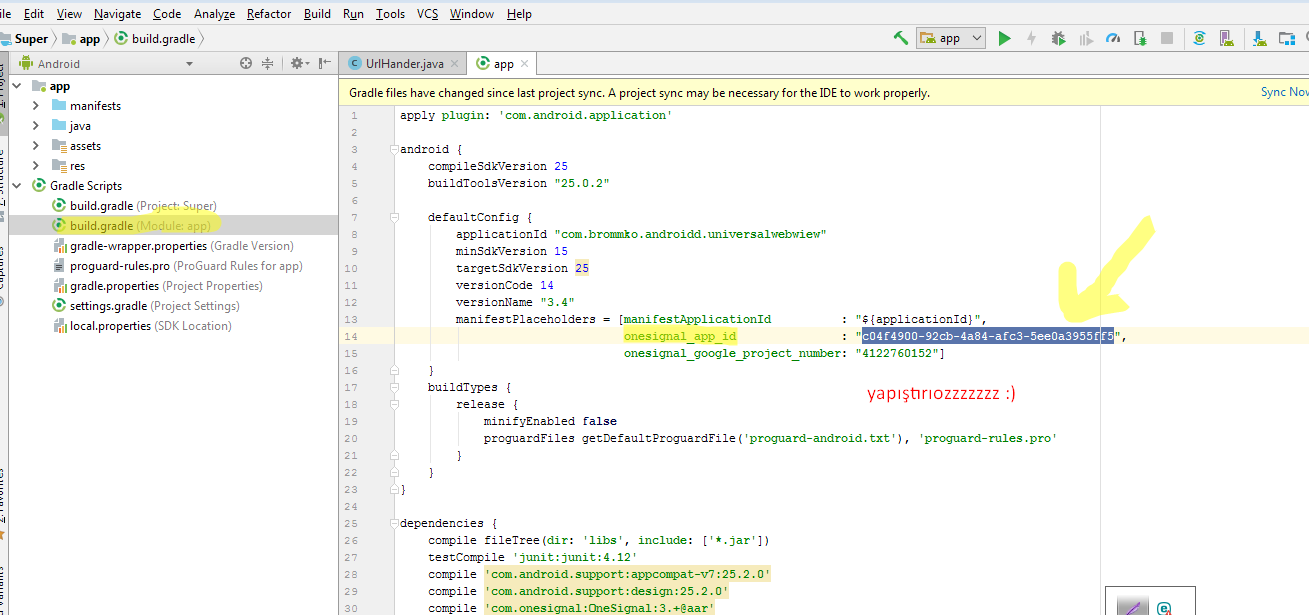Click Attach debugger to Android process icon
This screenshot has height=615, width=1309.
pyautogui.click(x=1140, y=38)
